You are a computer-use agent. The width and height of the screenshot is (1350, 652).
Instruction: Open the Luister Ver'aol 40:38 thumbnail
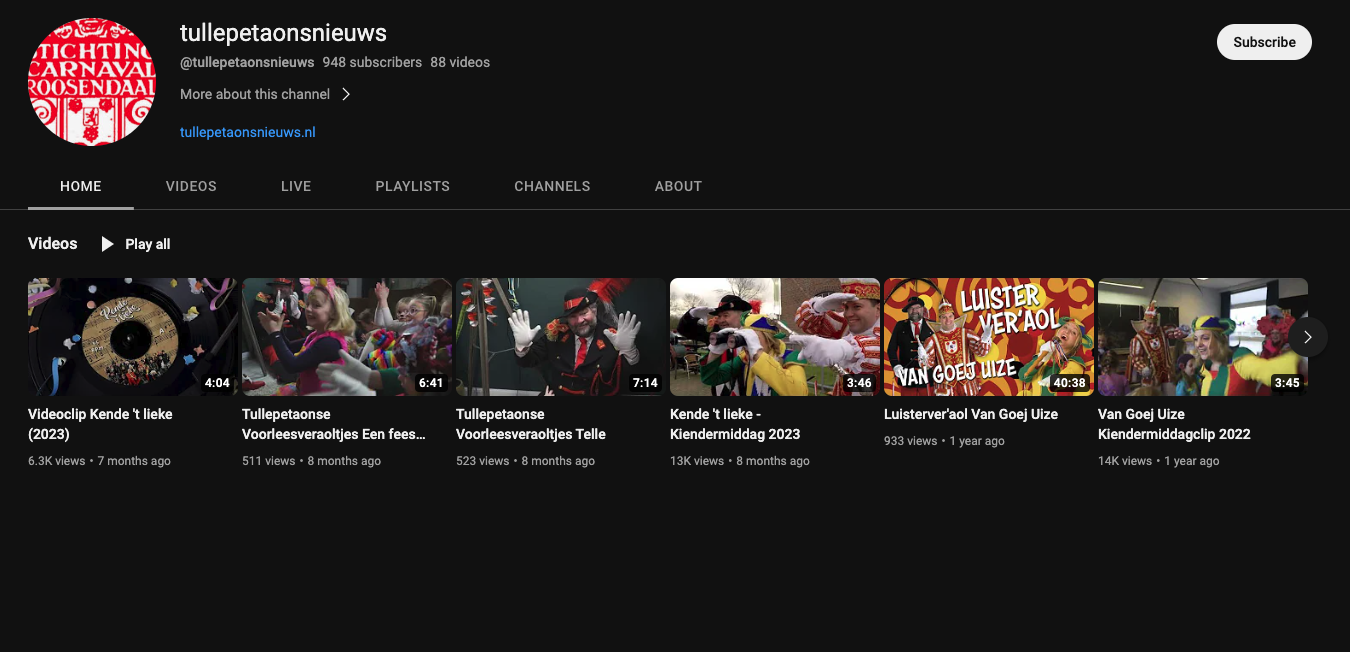click(x=988, y=337)
